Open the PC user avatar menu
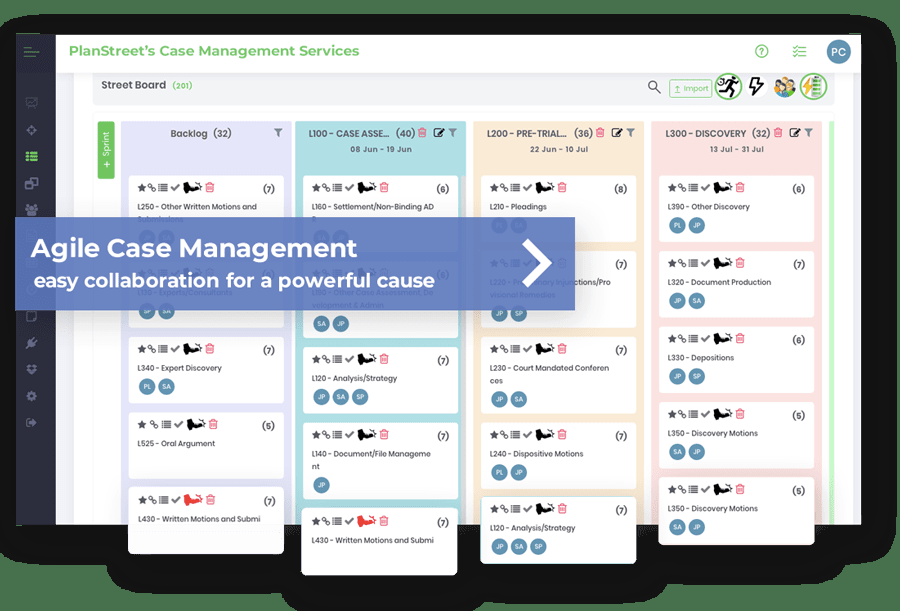 (839, 52)
